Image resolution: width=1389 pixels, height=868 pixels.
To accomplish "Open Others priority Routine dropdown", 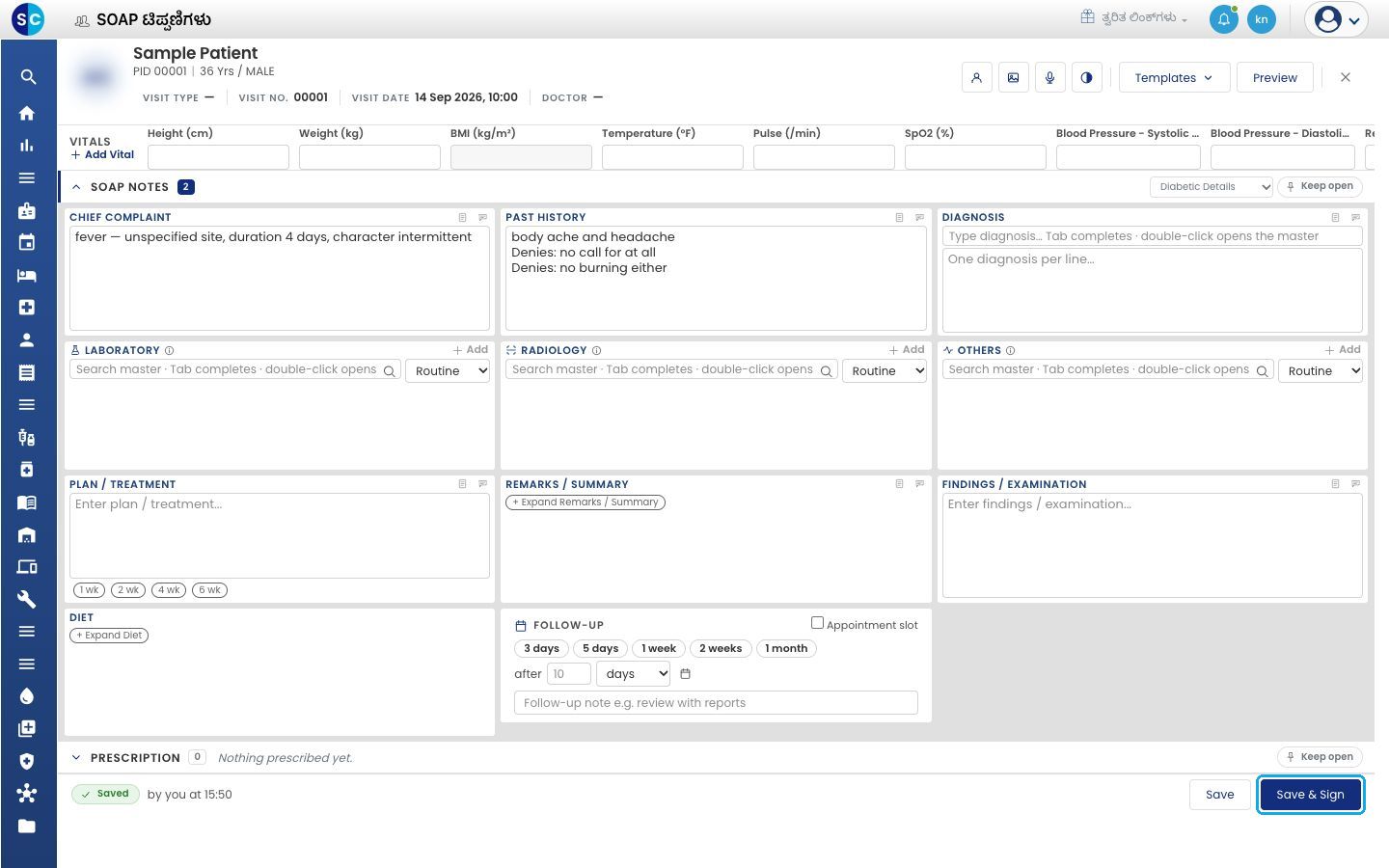I will 1320,371.
